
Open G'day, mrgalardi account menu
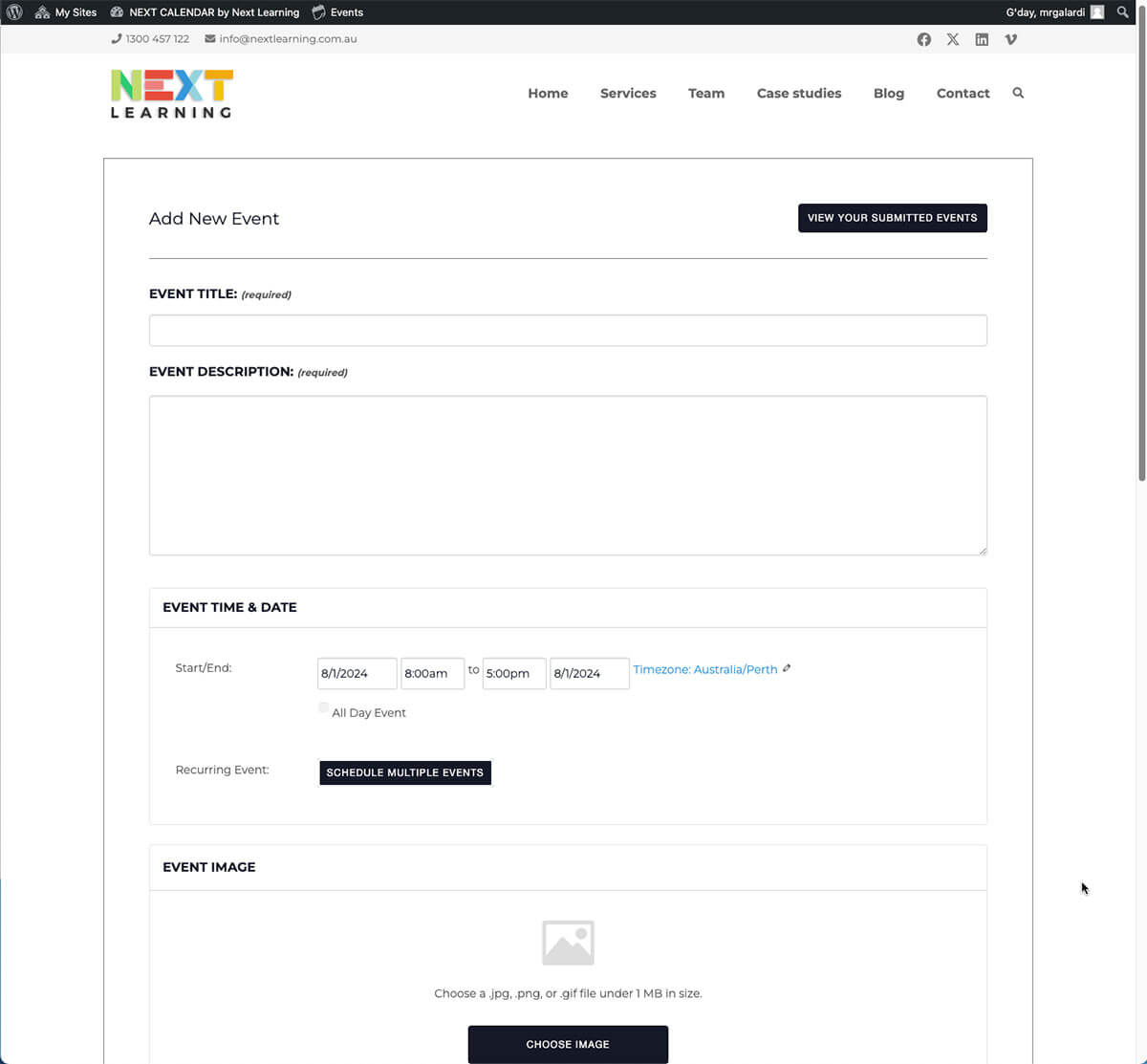1055,12
